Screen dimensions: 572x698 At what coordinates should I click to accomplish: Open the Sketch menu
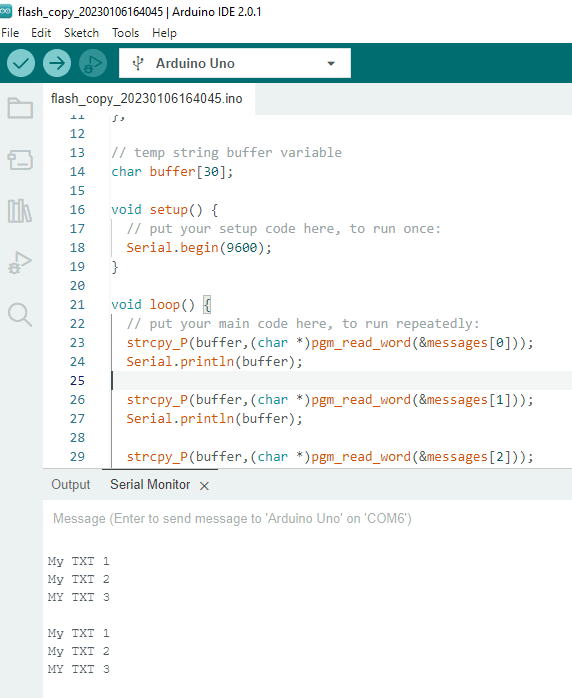[x=81, y=33]
